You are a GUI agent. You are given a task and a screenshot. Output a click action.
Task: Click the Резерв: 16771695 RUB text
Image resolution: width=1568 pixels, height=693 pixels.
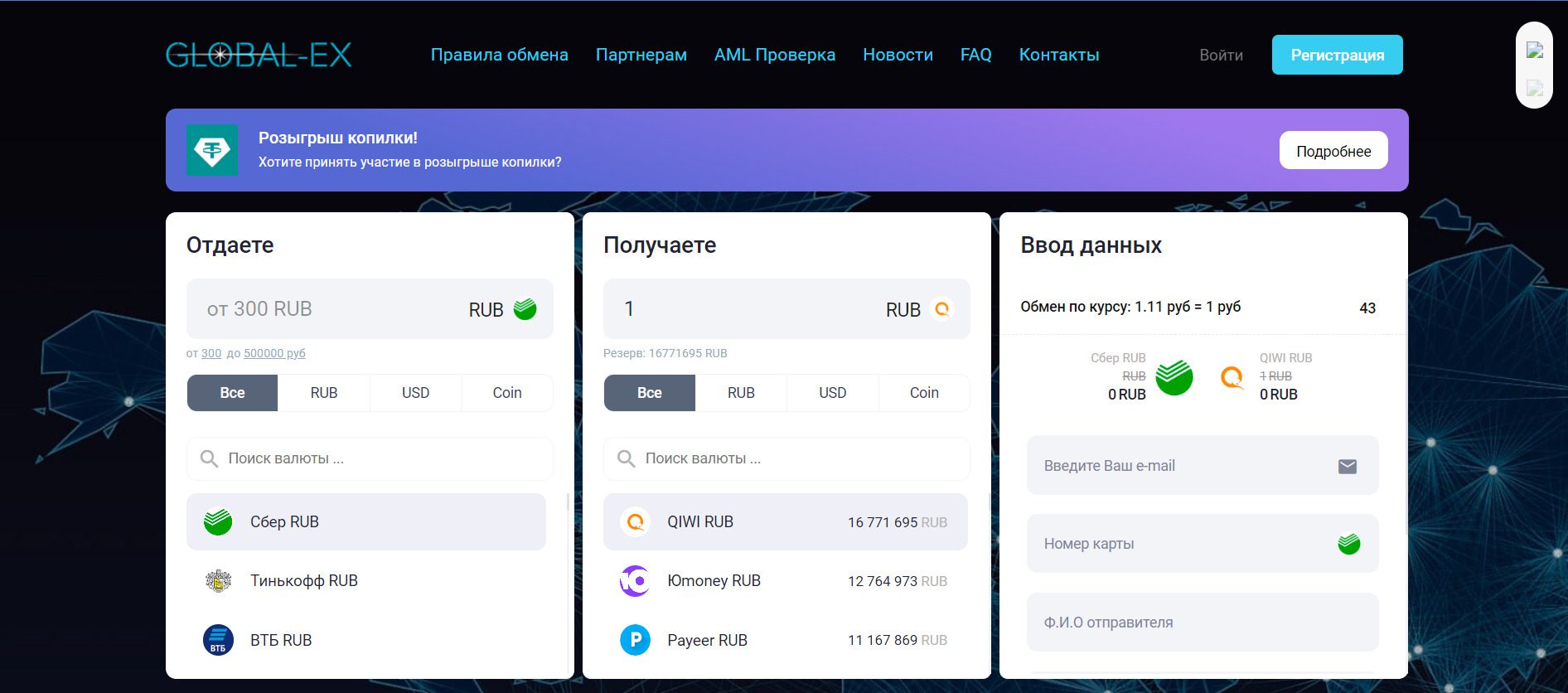point(665,353)
